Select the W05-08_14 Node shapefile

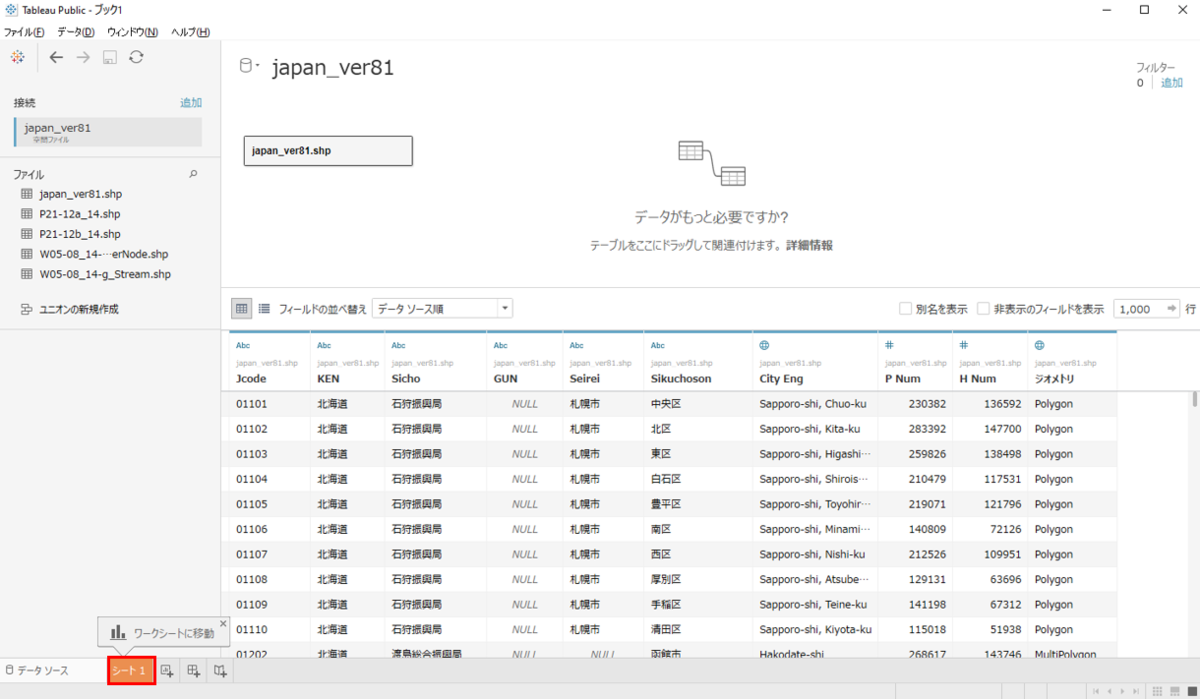pyautogui.click(x=94, y=254)
